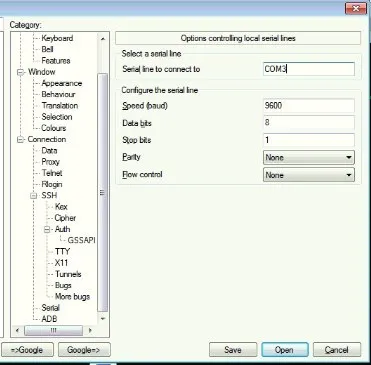The width and height of the screenshot is (371, 365).
Task: Click the Open button
Action: point(285,350)
